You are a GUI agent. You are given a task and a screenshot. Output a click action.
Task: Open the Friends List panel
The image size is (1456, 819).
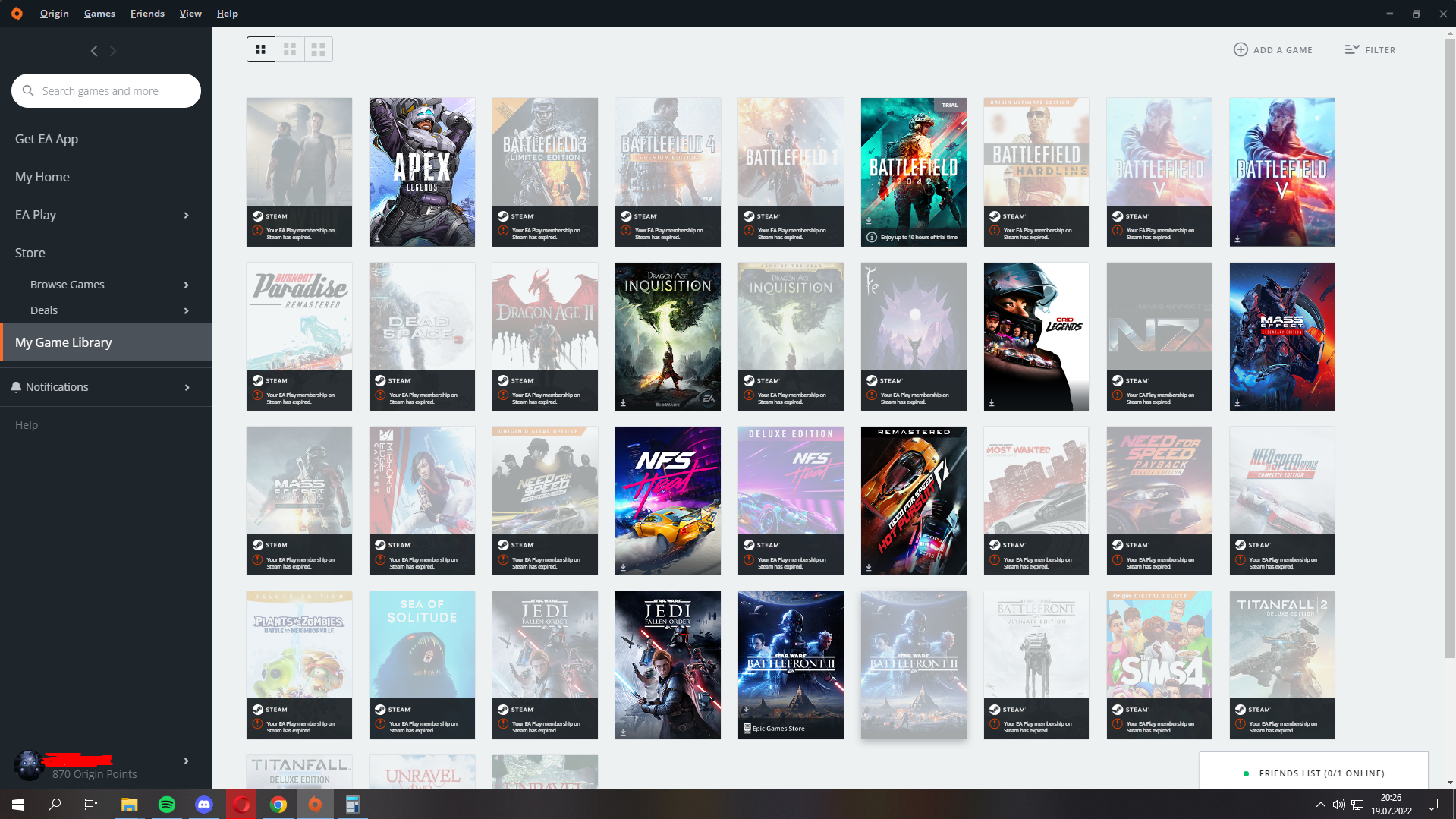pos(1313,771)
